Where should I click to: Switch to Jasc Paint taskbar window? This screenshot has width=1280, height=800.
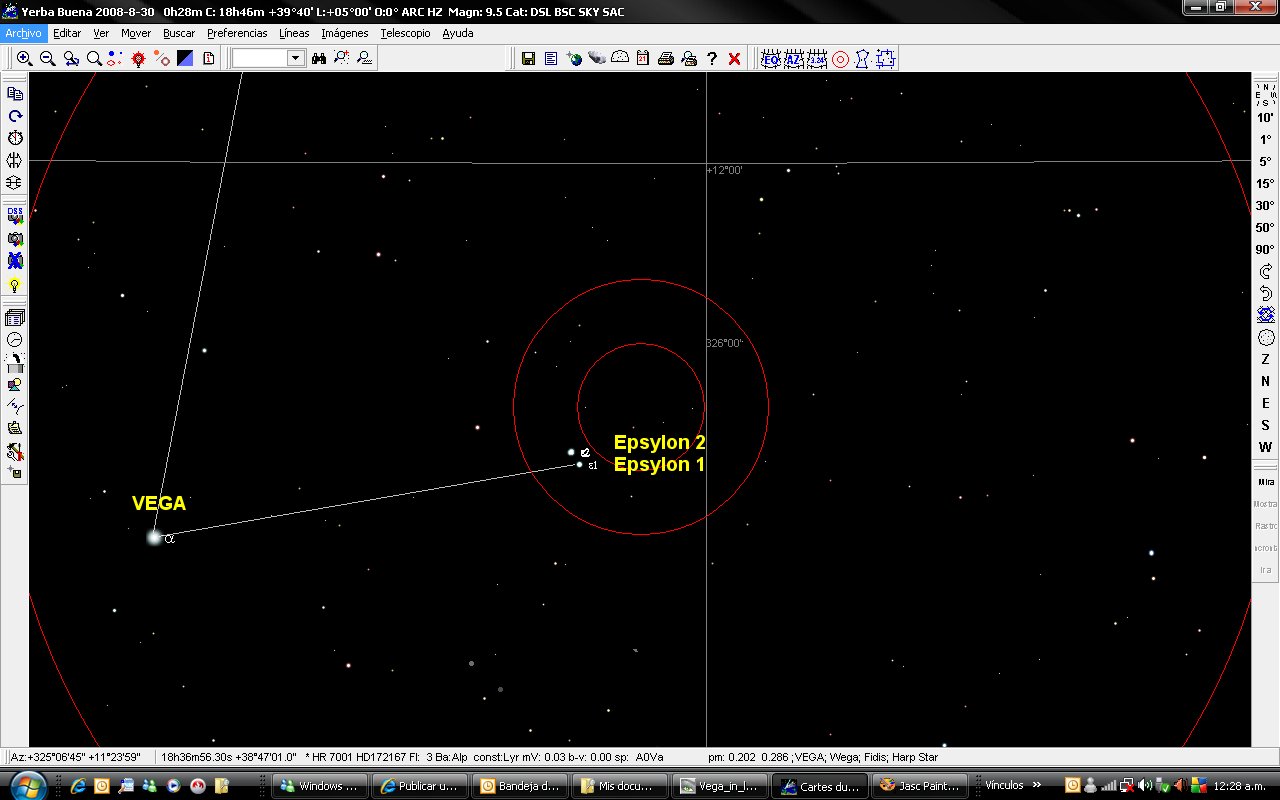921,786
